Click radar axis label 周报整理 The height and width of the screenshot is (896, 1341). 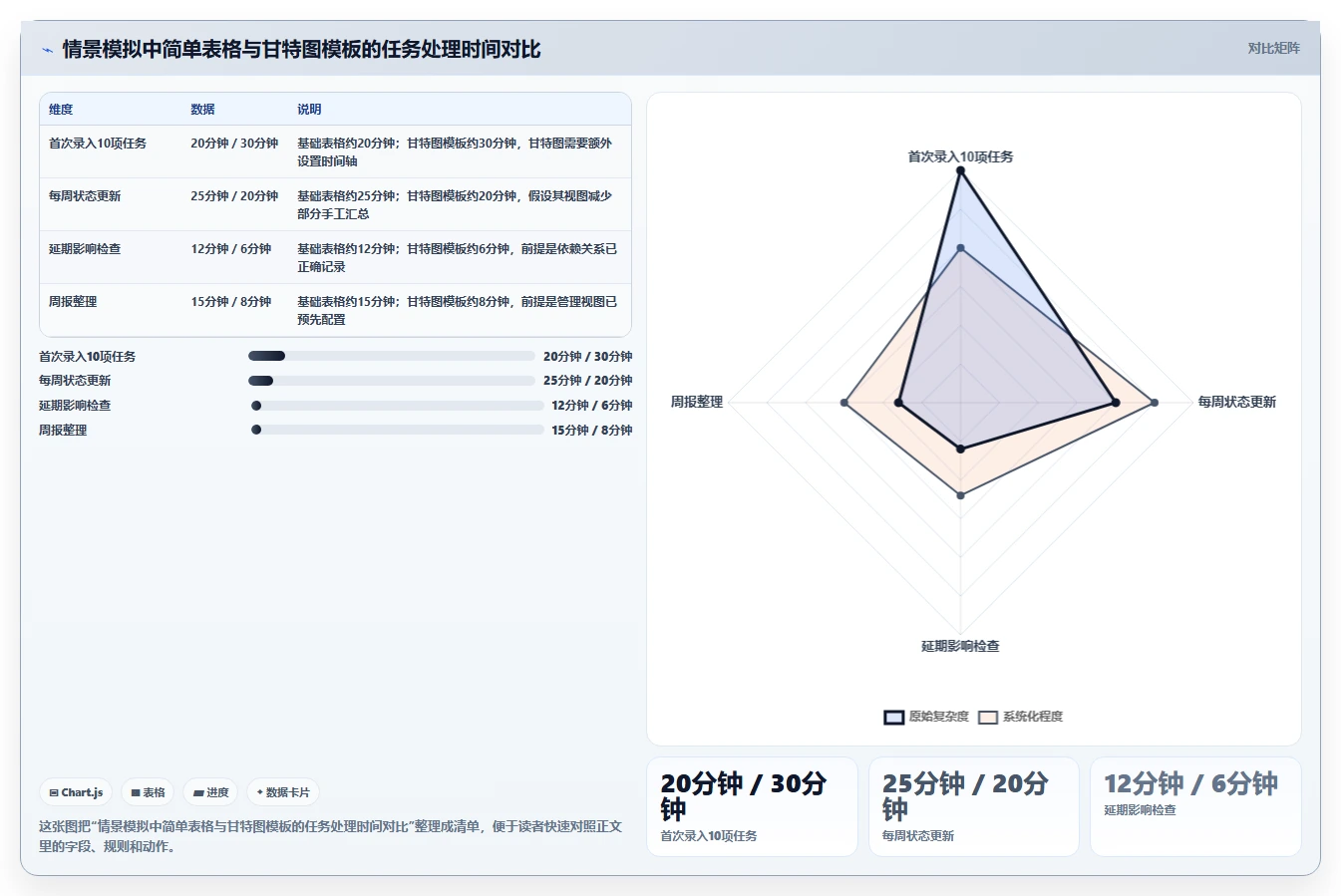click(x=697, y=402)
